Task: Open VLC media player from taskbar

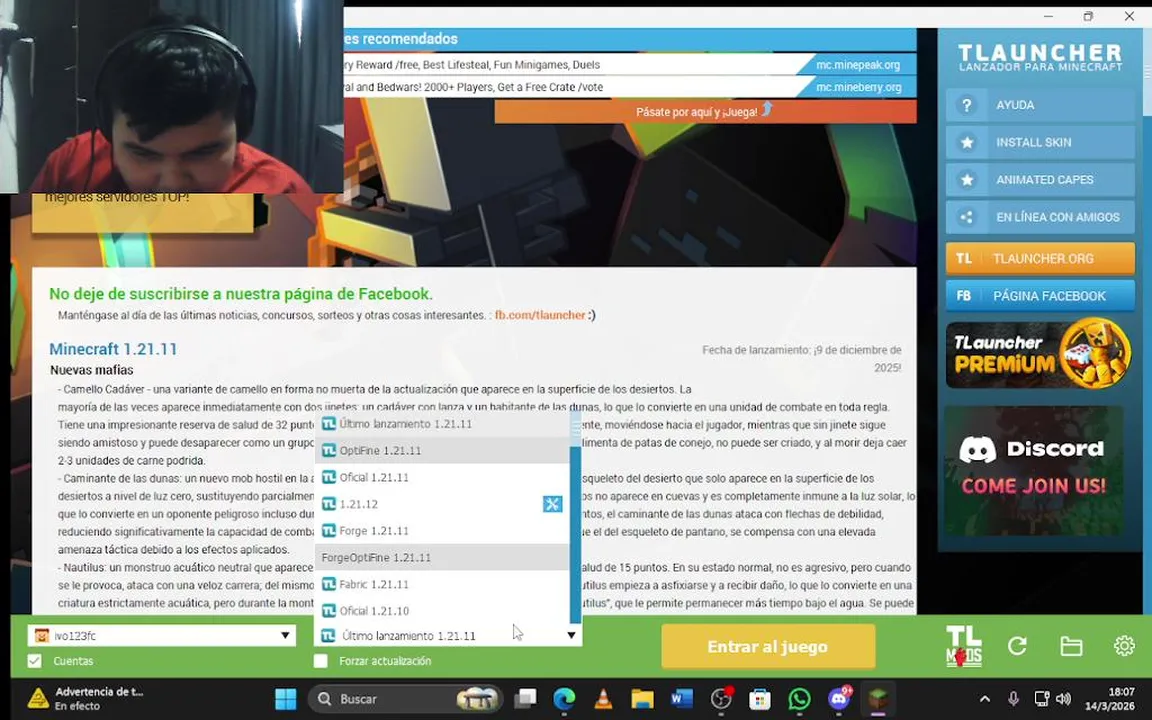Action: click(x=603, y=699)
